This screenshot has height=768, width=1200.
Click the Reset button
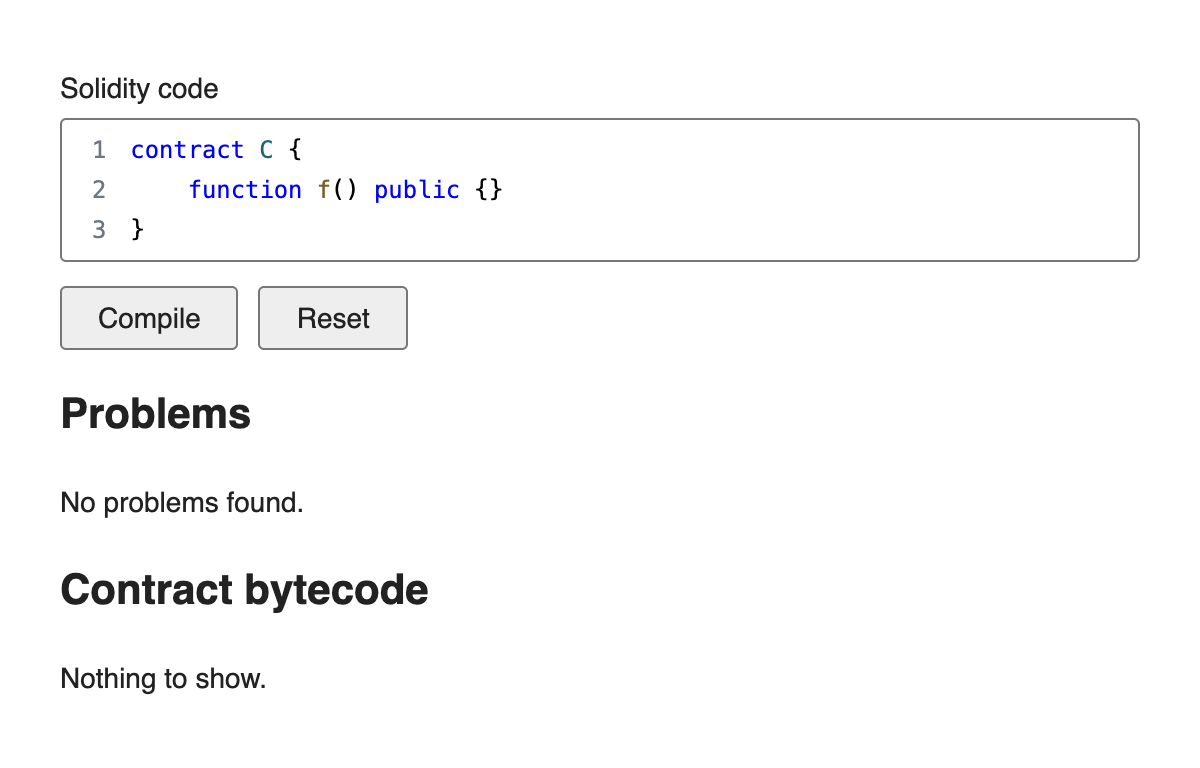click(x=333, y=318)
